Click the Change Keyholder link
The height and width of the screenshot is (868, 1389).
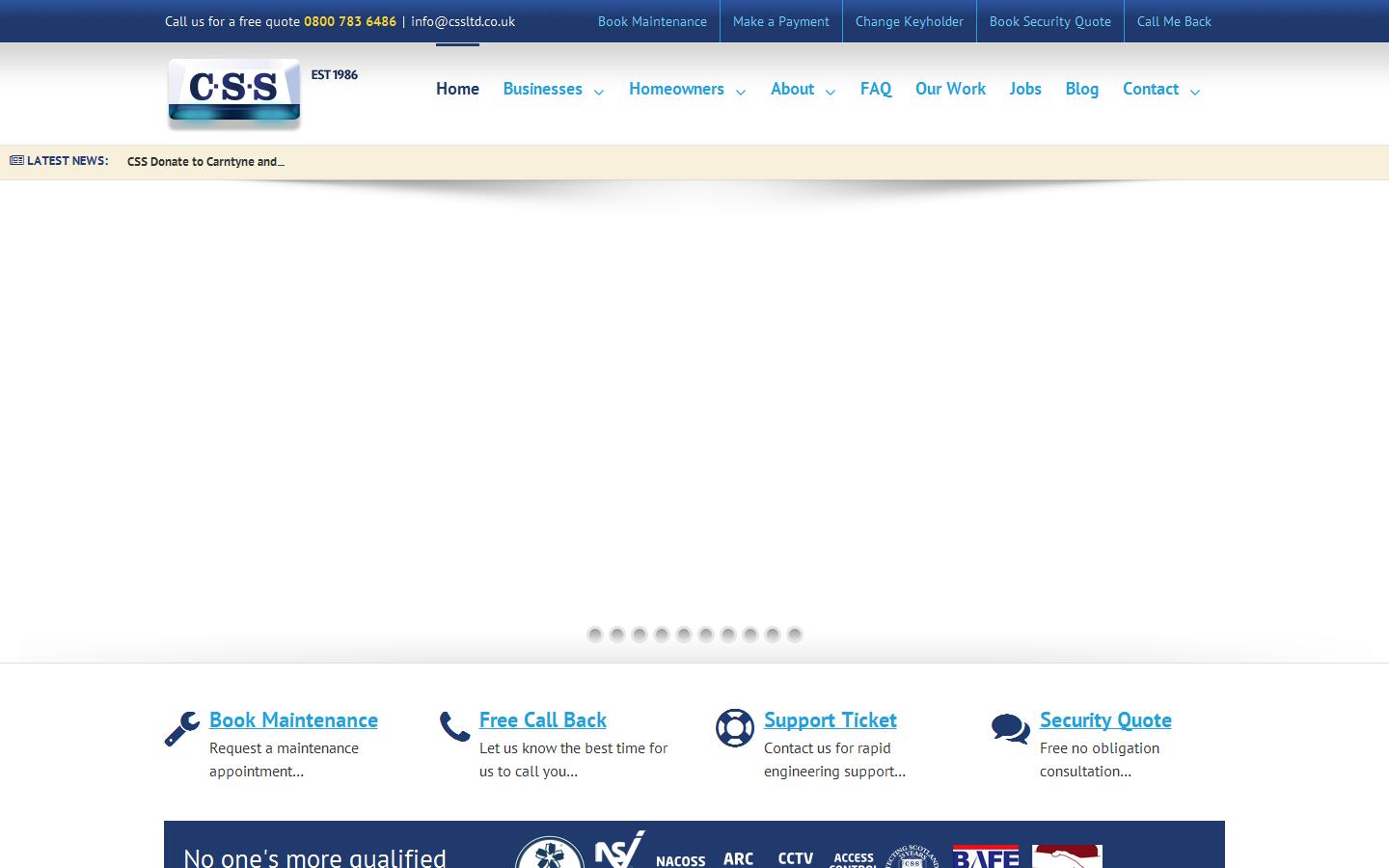(x=909, y=20)
